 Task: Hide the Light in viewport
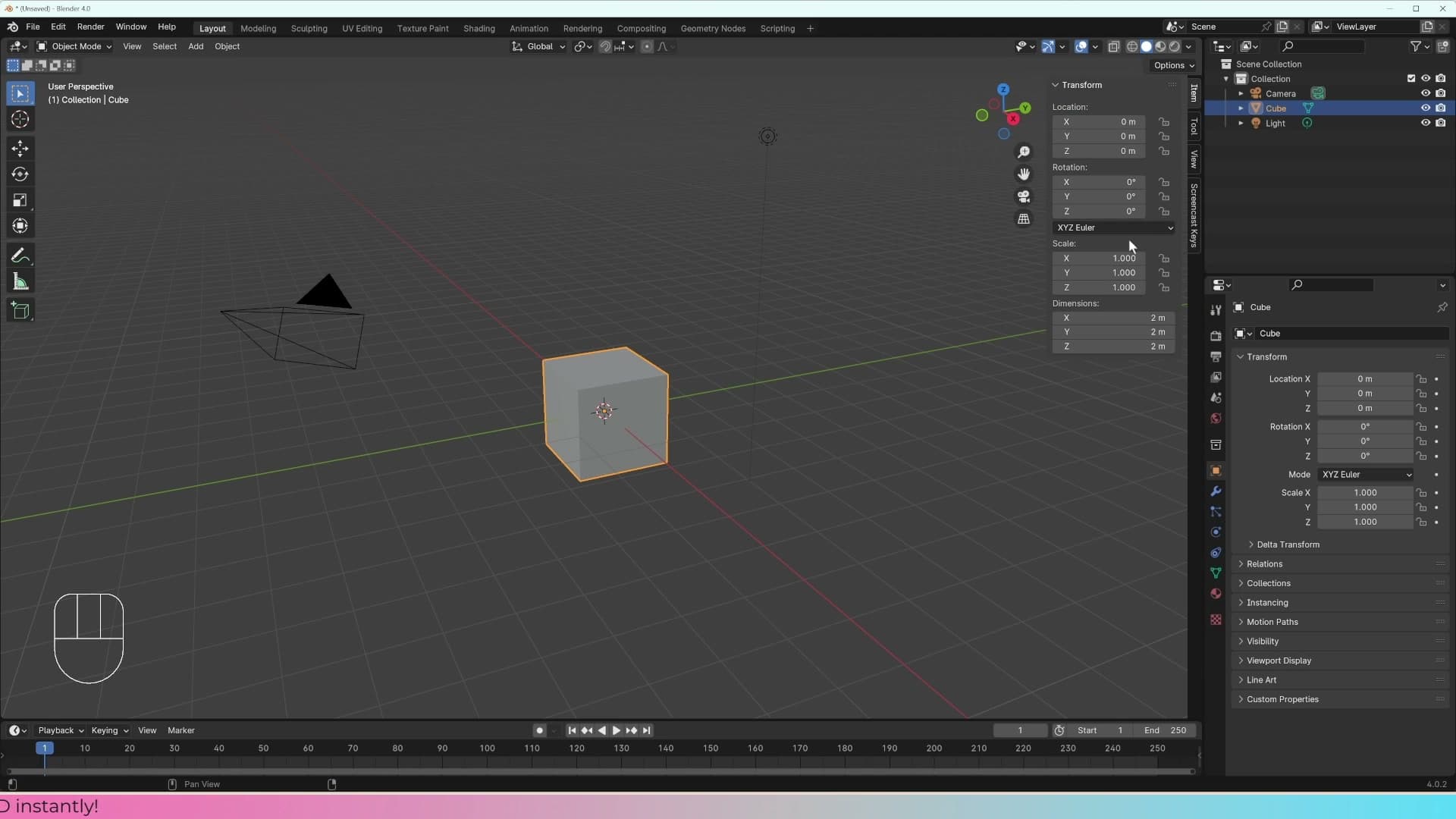(1425, 123)
